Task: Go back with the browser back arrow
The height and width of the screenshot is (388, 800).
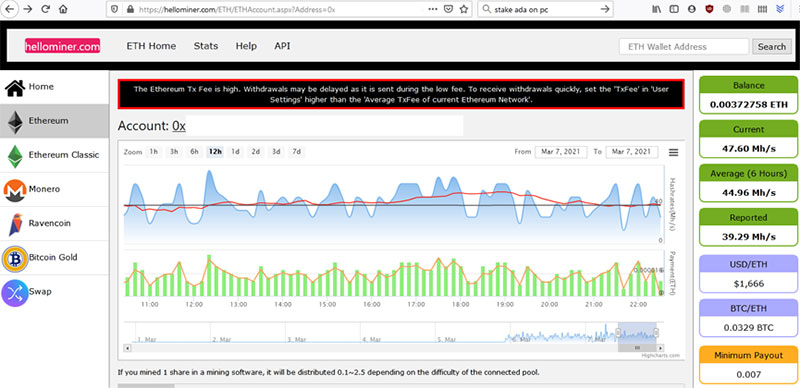Action: (10, 9)
